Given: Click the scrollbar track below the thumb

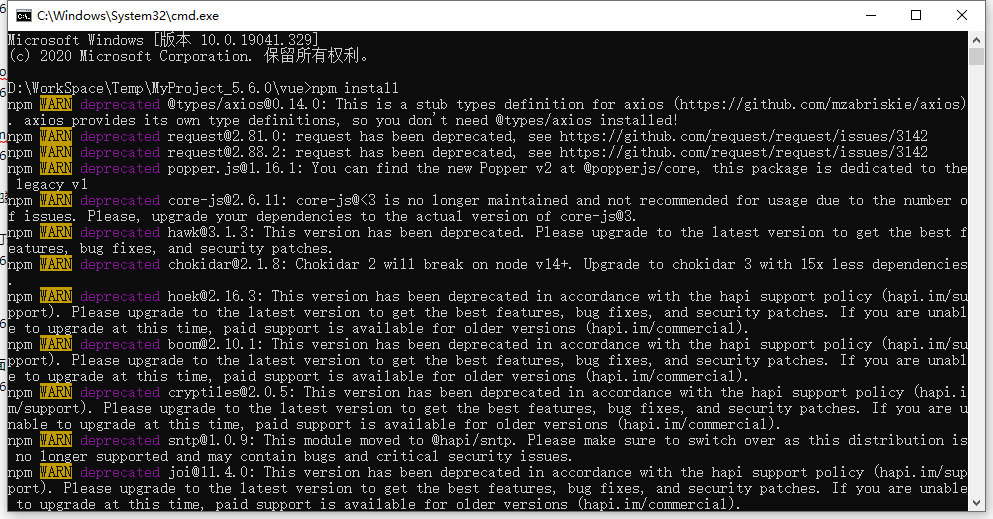Looking at the screenshot, I should (x=976, y=280).
